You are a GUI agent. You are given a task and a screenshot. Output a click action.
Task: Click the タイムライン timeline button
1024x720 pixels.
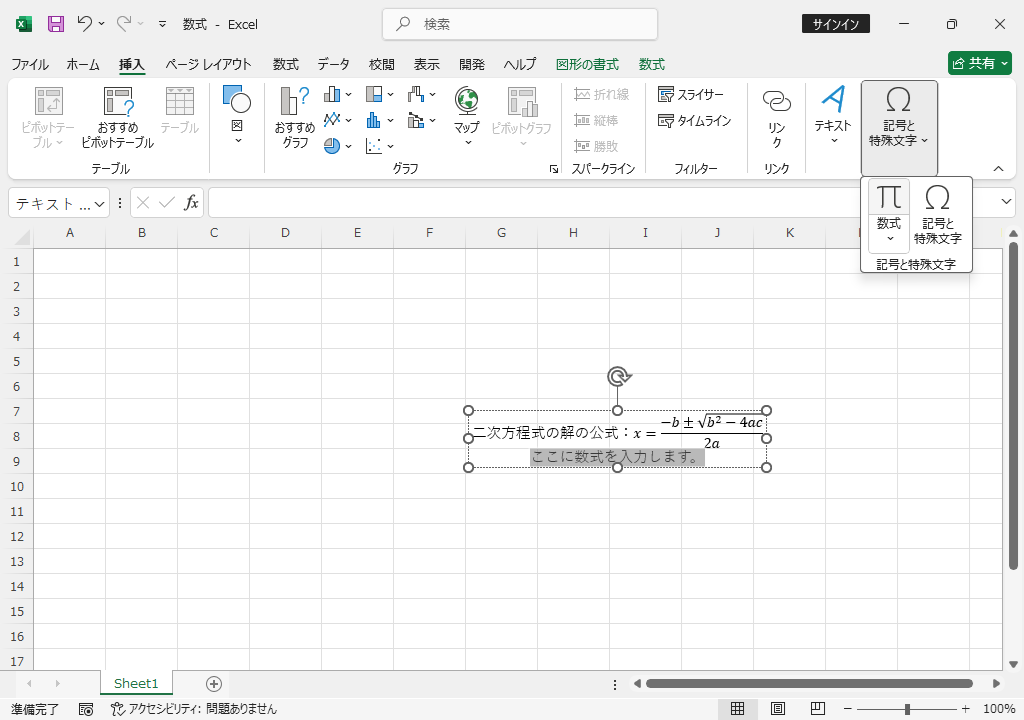tap(695, 121)
